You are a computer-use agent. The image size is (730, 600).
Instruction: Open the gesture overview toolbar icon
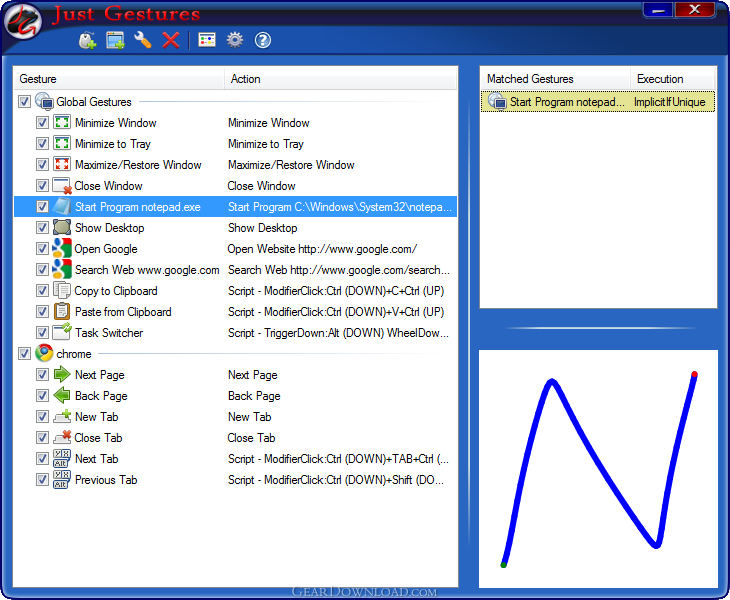click(x=207, y=40)
